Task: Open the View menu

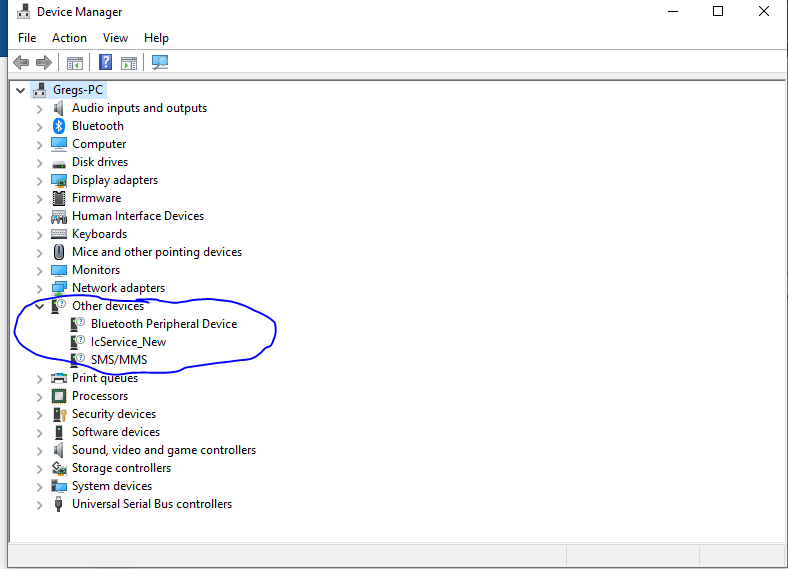Action: [115, 38]
